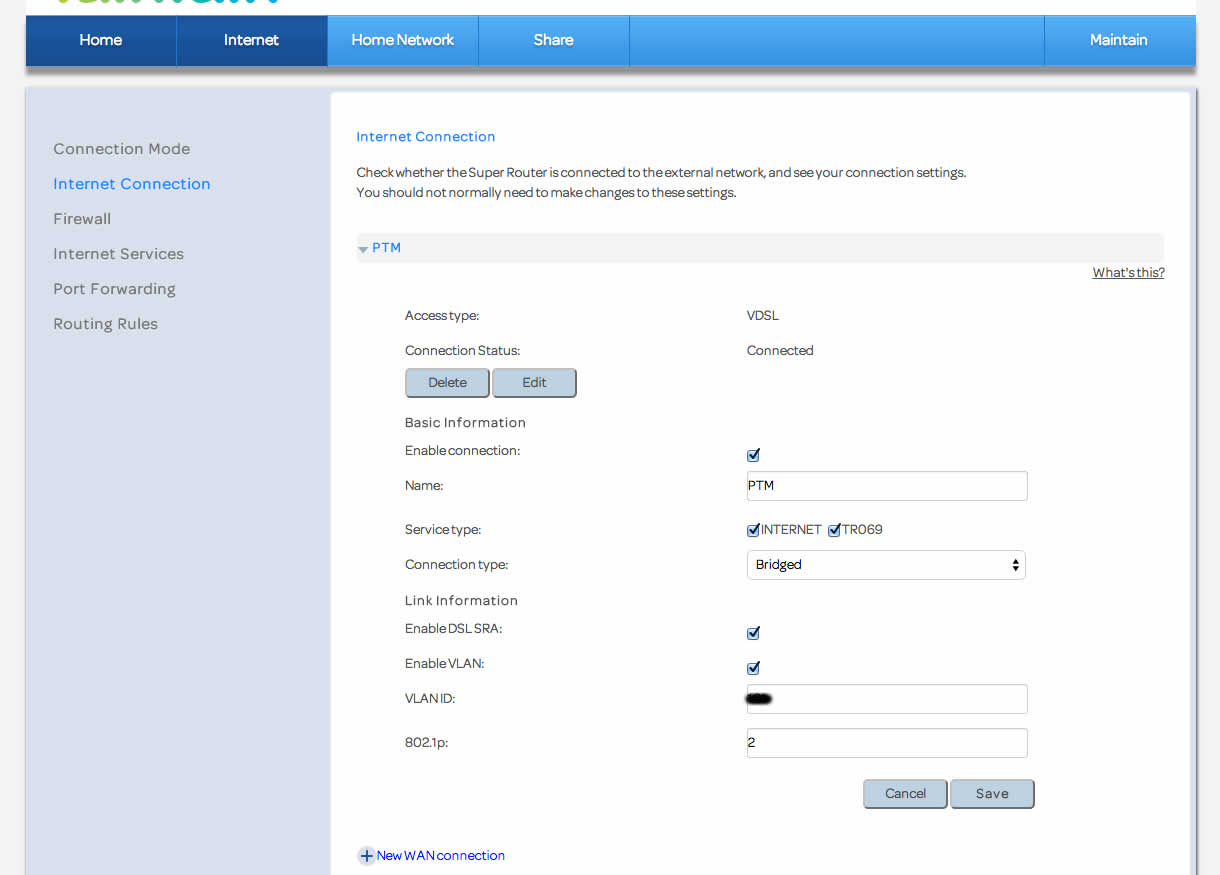Click the Edit button
The height and width of the screenshot is (875, 1220).
pos(534,383)
